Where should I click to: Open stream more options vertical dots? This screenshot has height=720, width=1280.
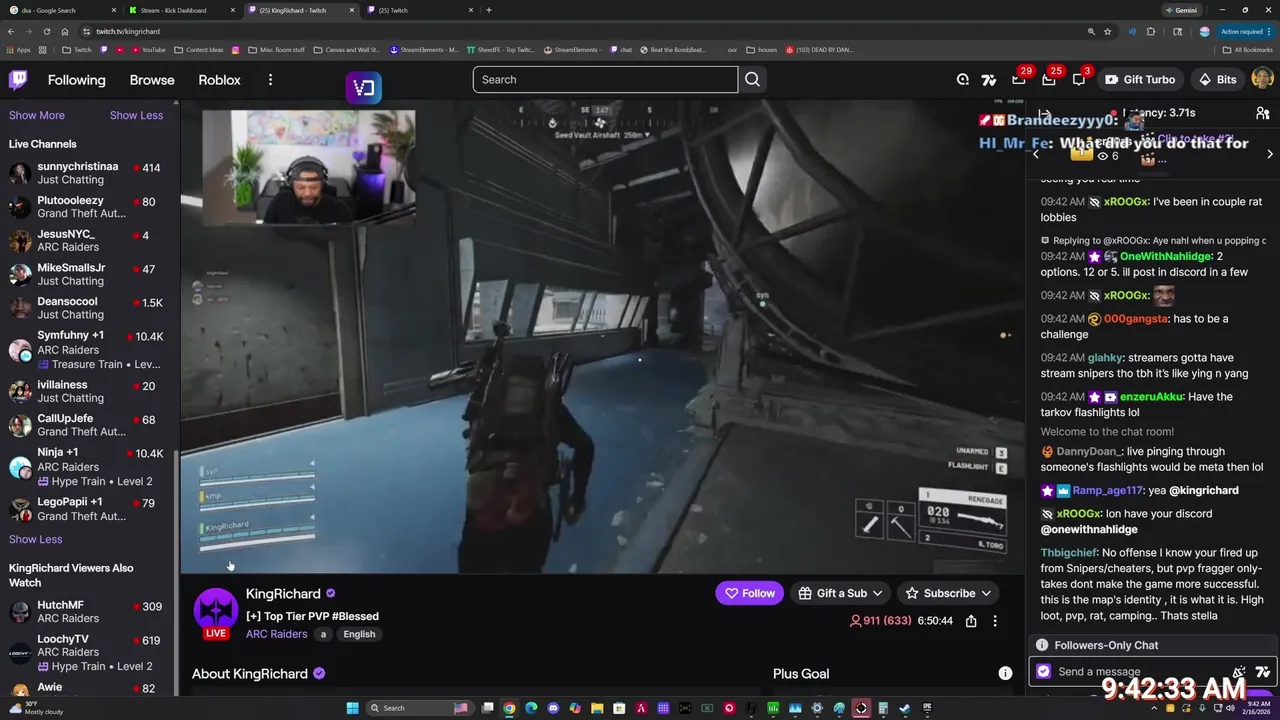995,621
